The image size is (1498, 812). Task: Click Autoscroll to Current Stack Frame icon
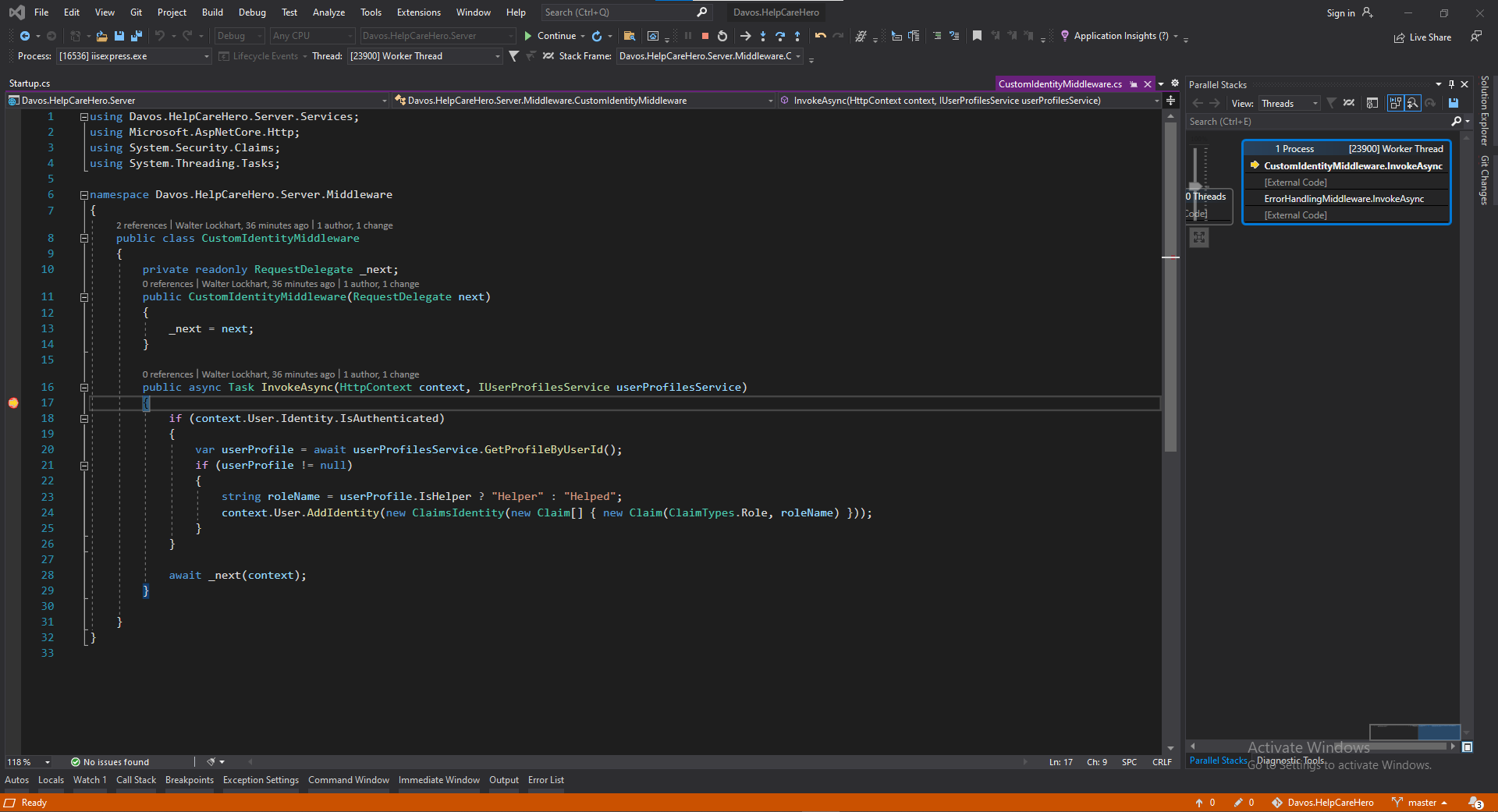[1396, 103]
